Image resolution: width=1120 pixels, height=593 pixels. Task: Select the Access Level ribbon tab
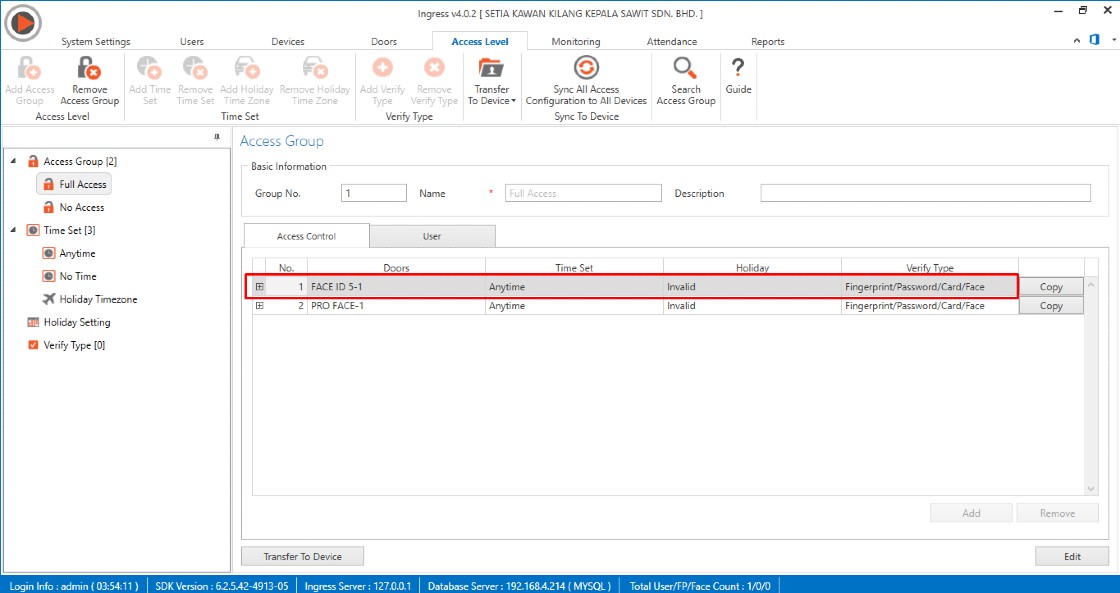click(x=480, y=41)
